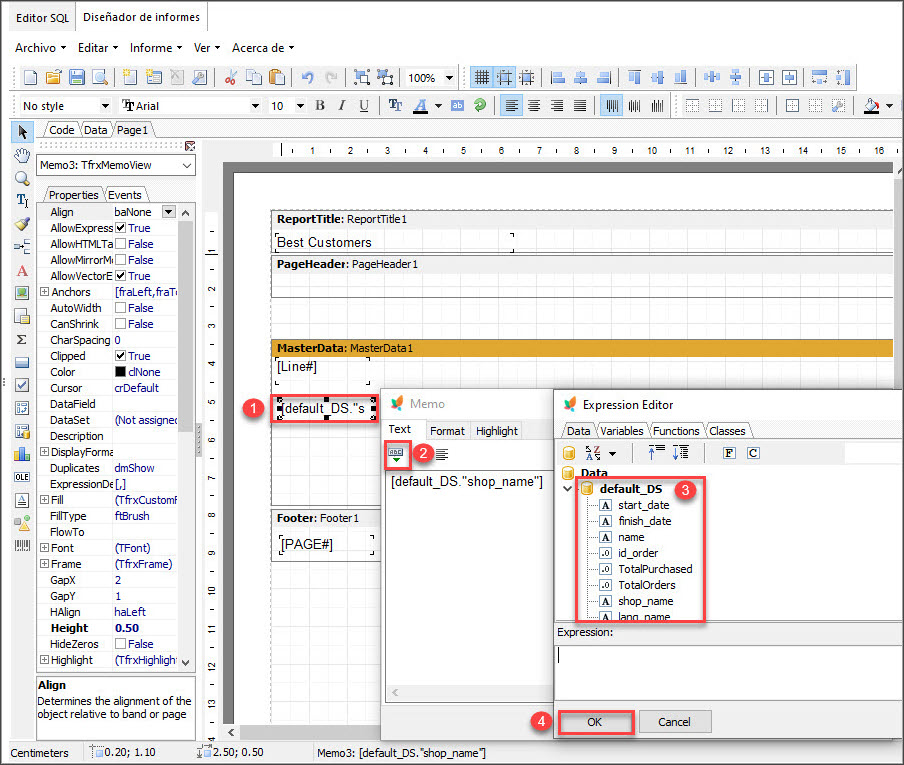Screen dimensions: 904x765
Task: Open the Variables tab in Expression Editor
Action: (622, 431)
